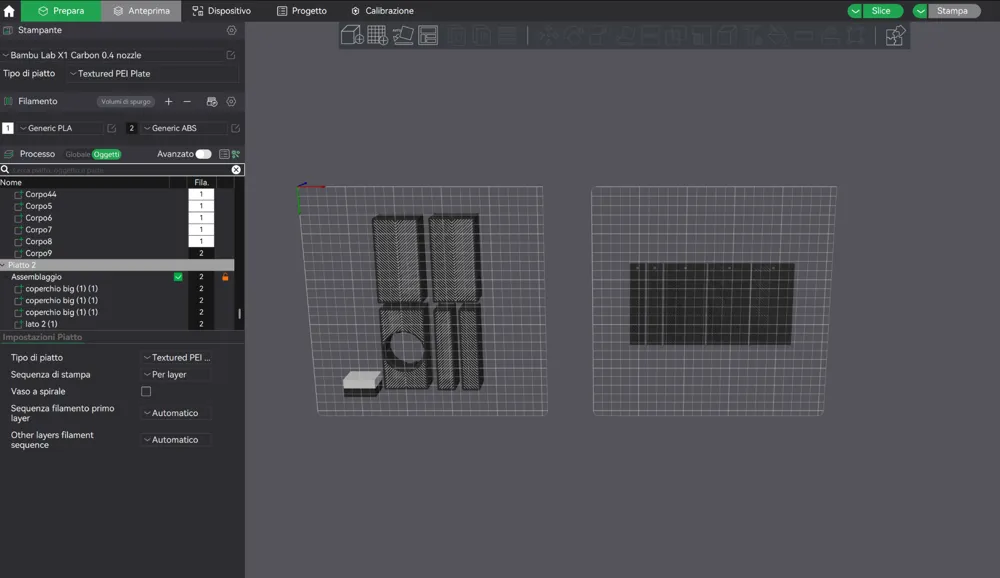Open Sequenza filamento primo layer dropdown
The height and width of the screenshot is (578, 1000).
tap(177, 413)
